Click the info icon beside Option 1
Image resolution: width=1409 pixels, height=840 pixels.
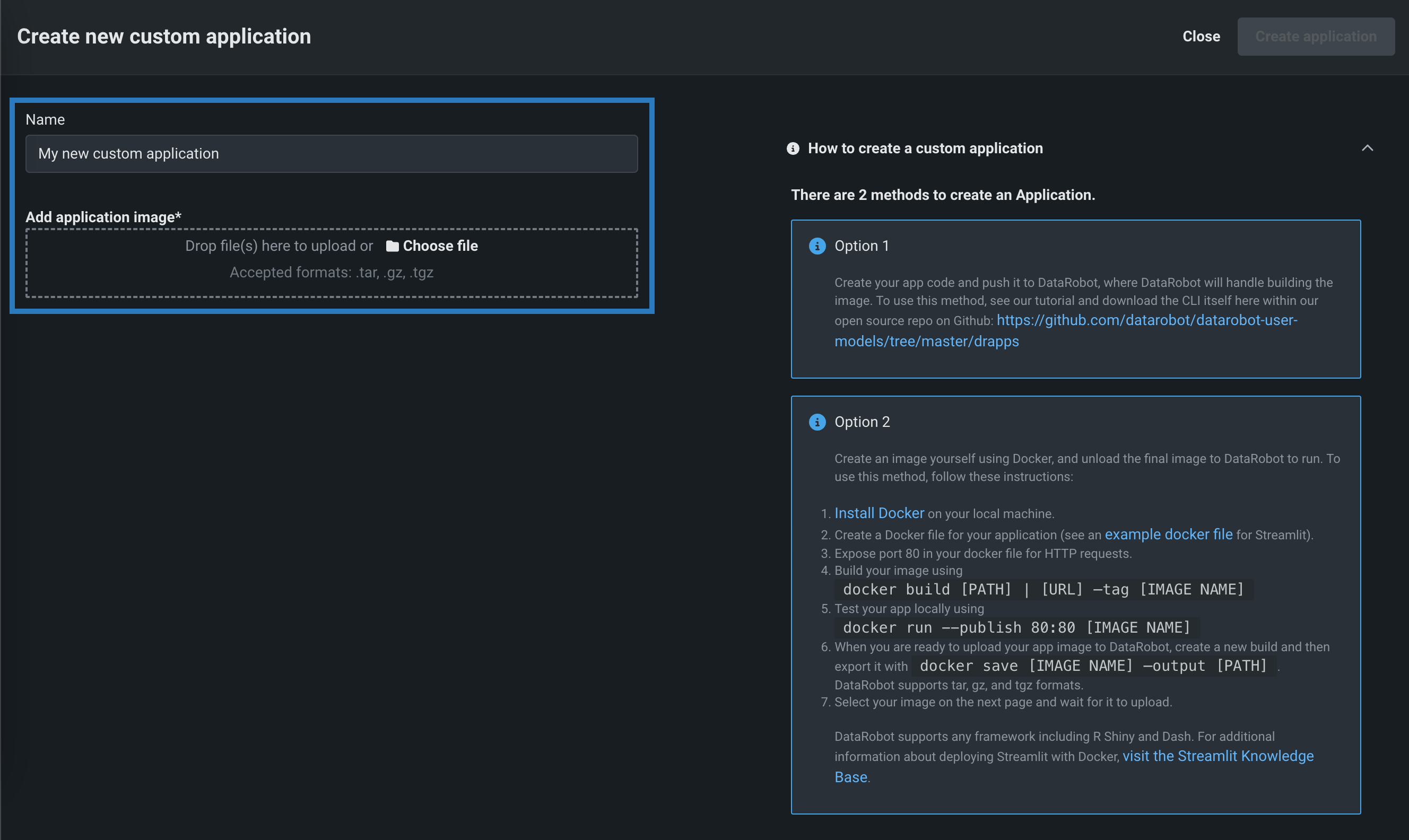[817, 246]
